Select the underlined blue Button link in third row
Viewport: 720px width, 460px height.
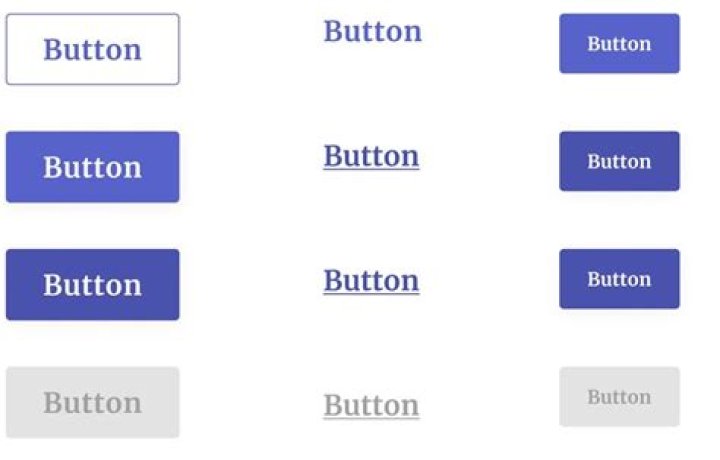(x=371, y=280)
